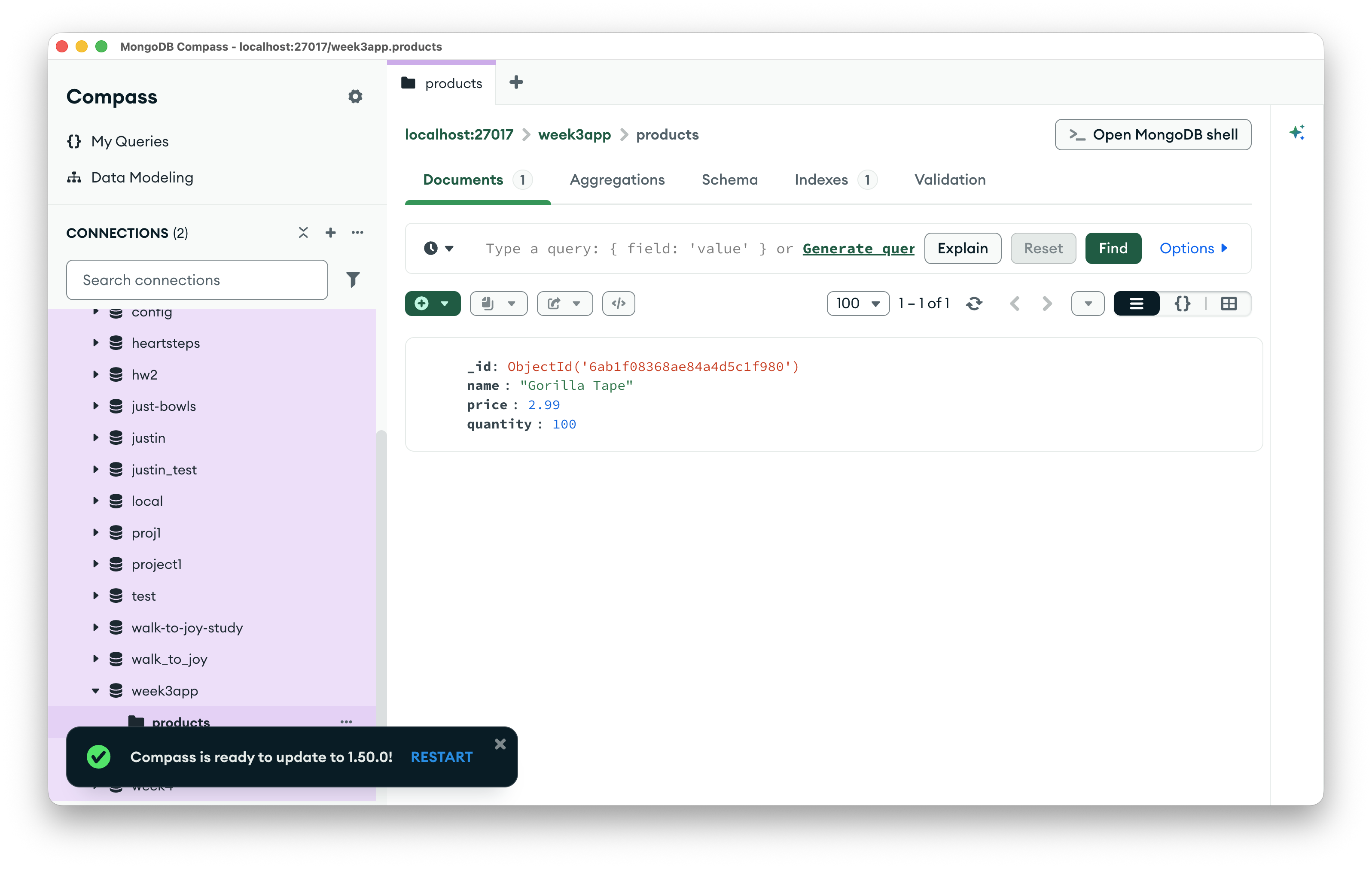Select the walk-to-joy-study database
The height and width of the screenshot is (869, 1372).
[x=187, y=628]
